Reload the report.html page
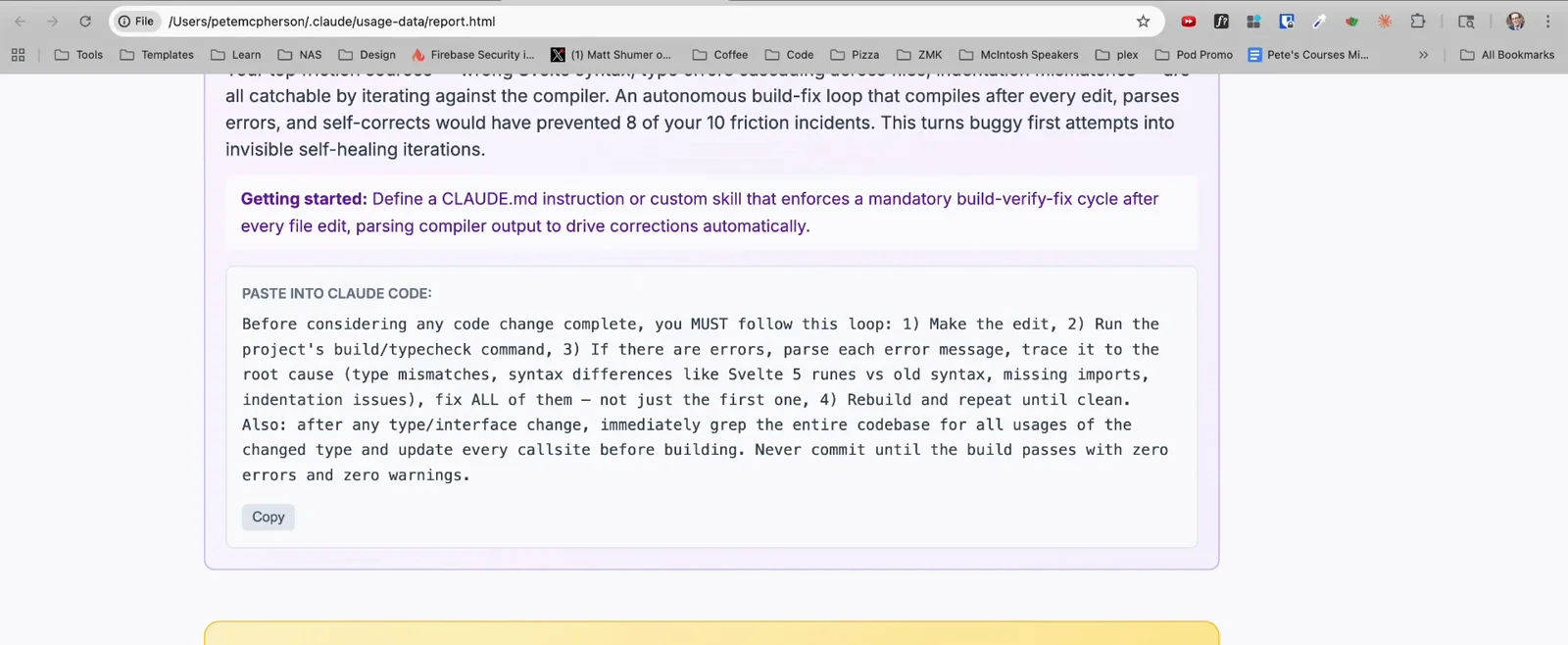 (x=85, y=22)
